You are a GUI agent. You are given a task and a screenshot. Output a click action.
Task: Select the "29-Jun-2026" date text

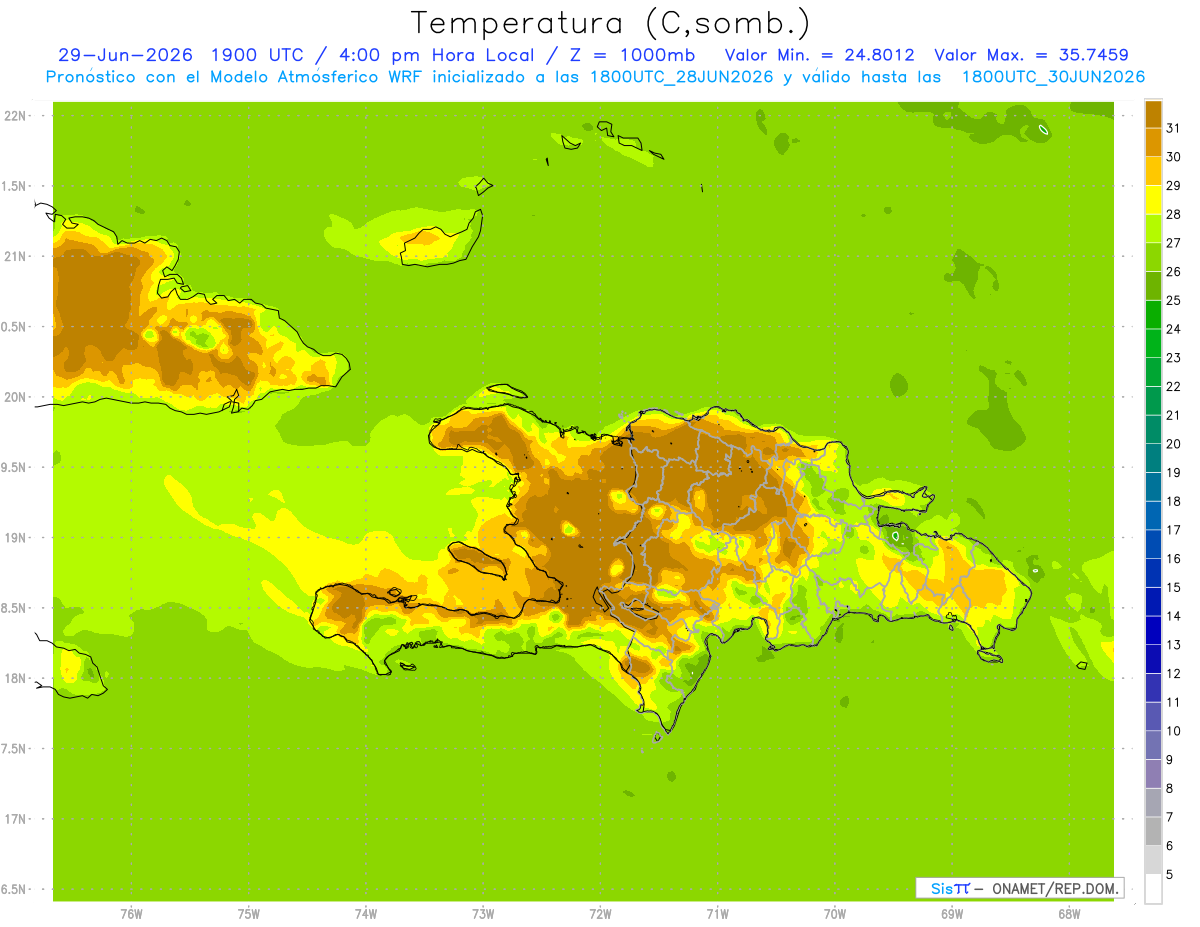tap(125, 55)
